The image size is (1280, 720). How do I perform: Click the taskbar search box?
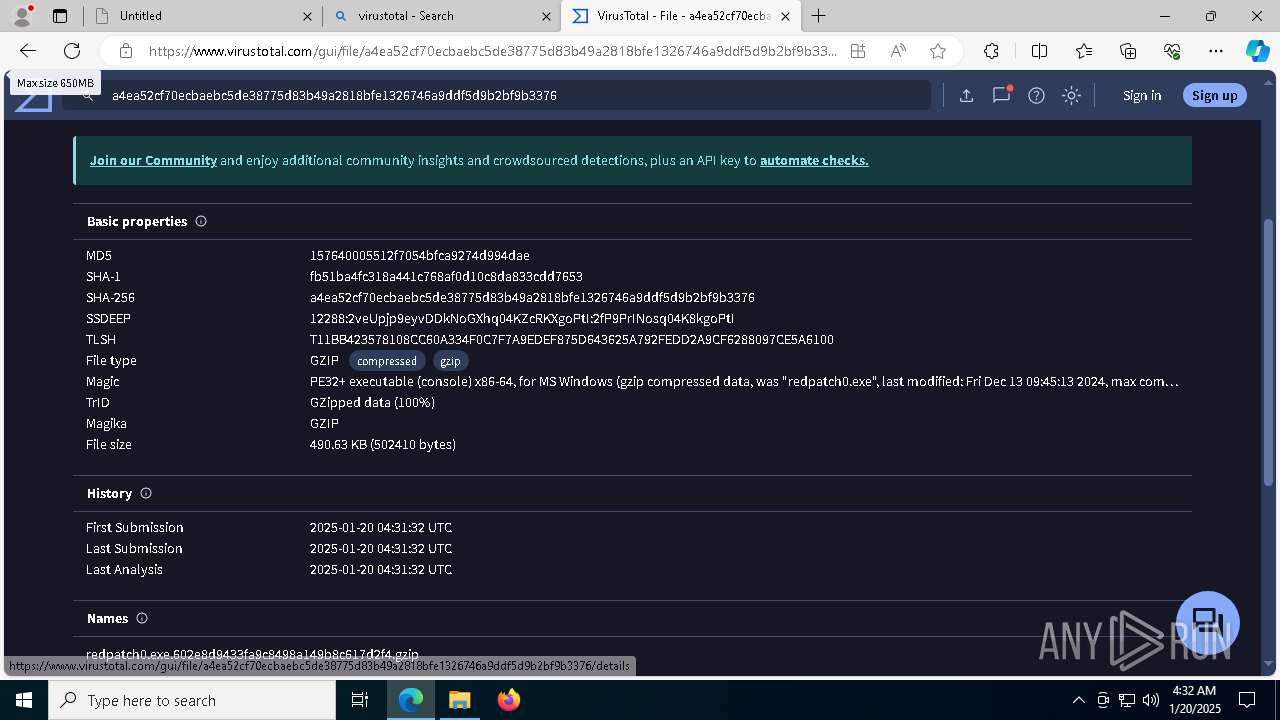[x=192, y=700]
